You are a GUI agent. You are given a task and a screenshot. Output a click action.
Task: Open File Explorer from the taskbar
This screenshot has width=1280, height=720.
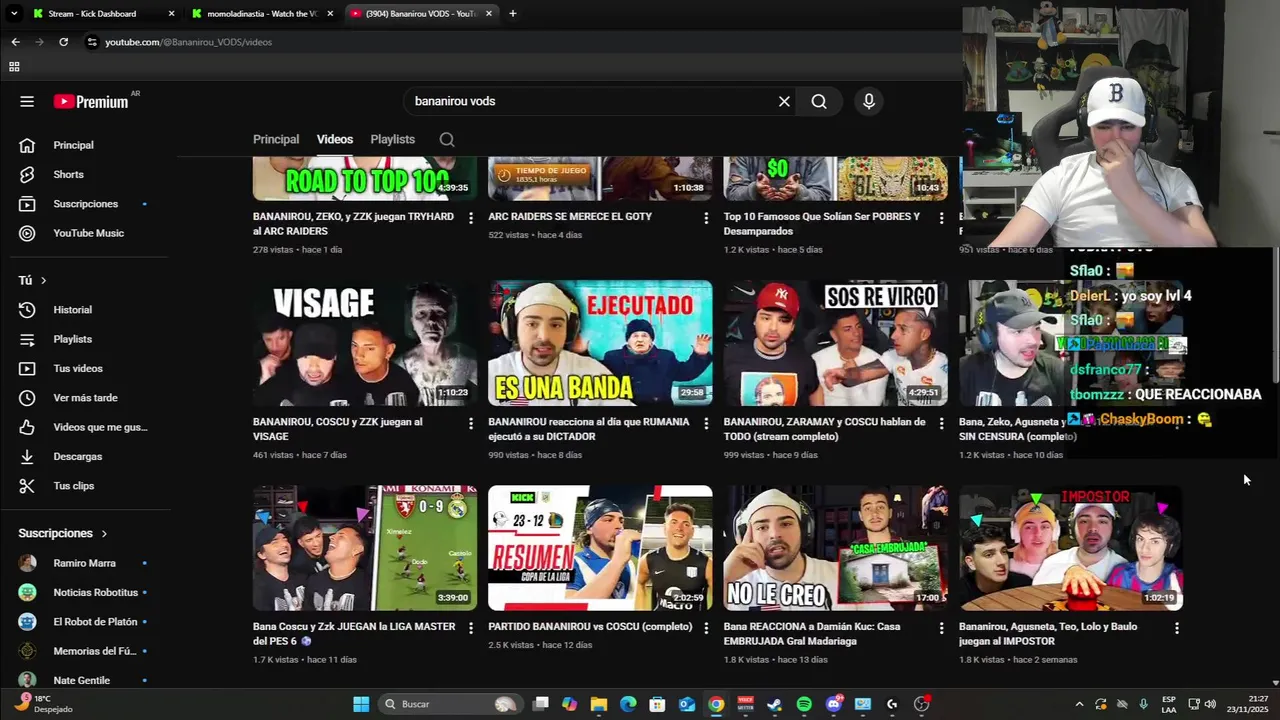[598, 704]
